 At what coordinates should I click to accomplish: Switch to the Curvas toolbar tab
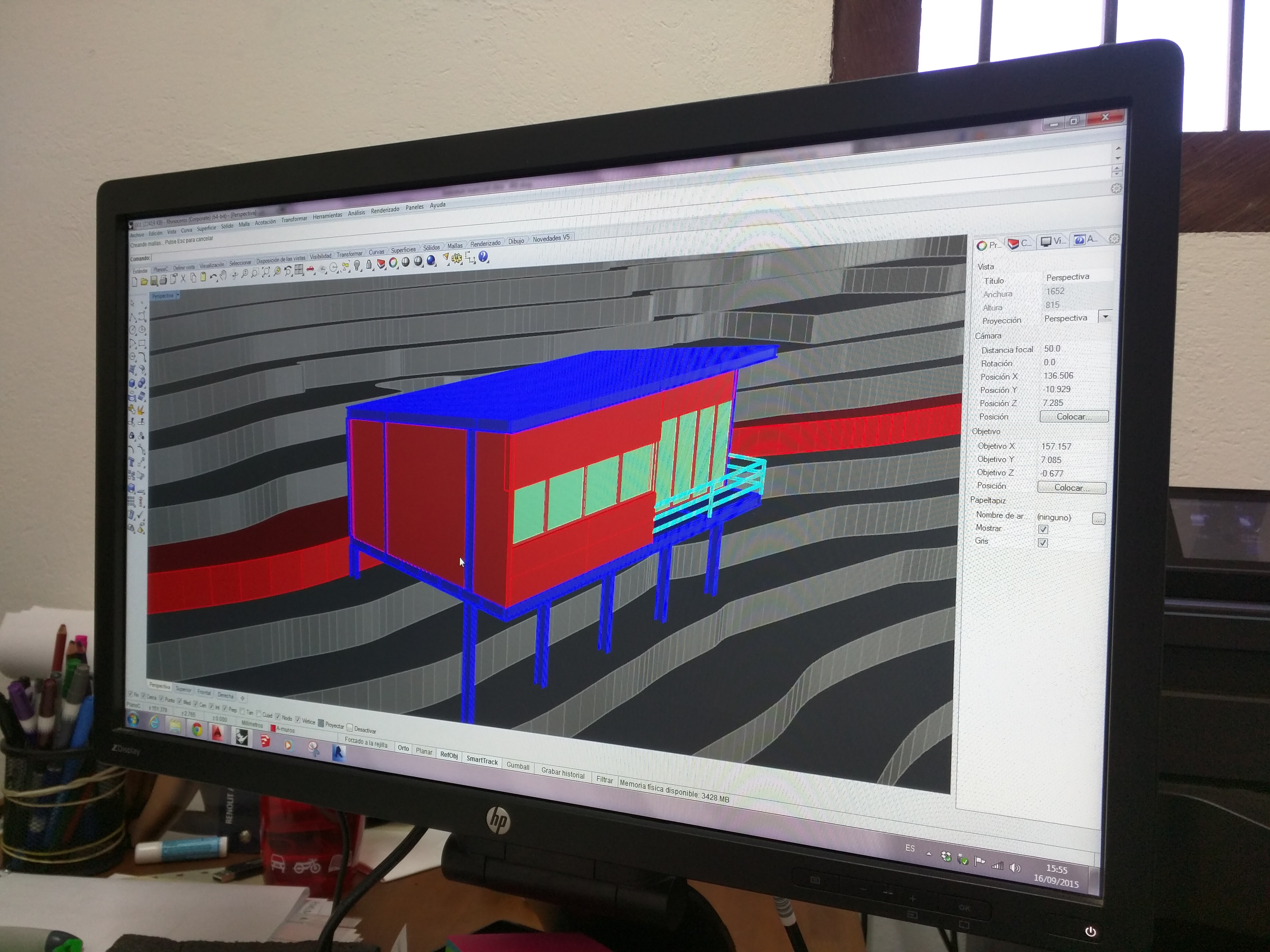pyautogui.click(x=377, y=252)
